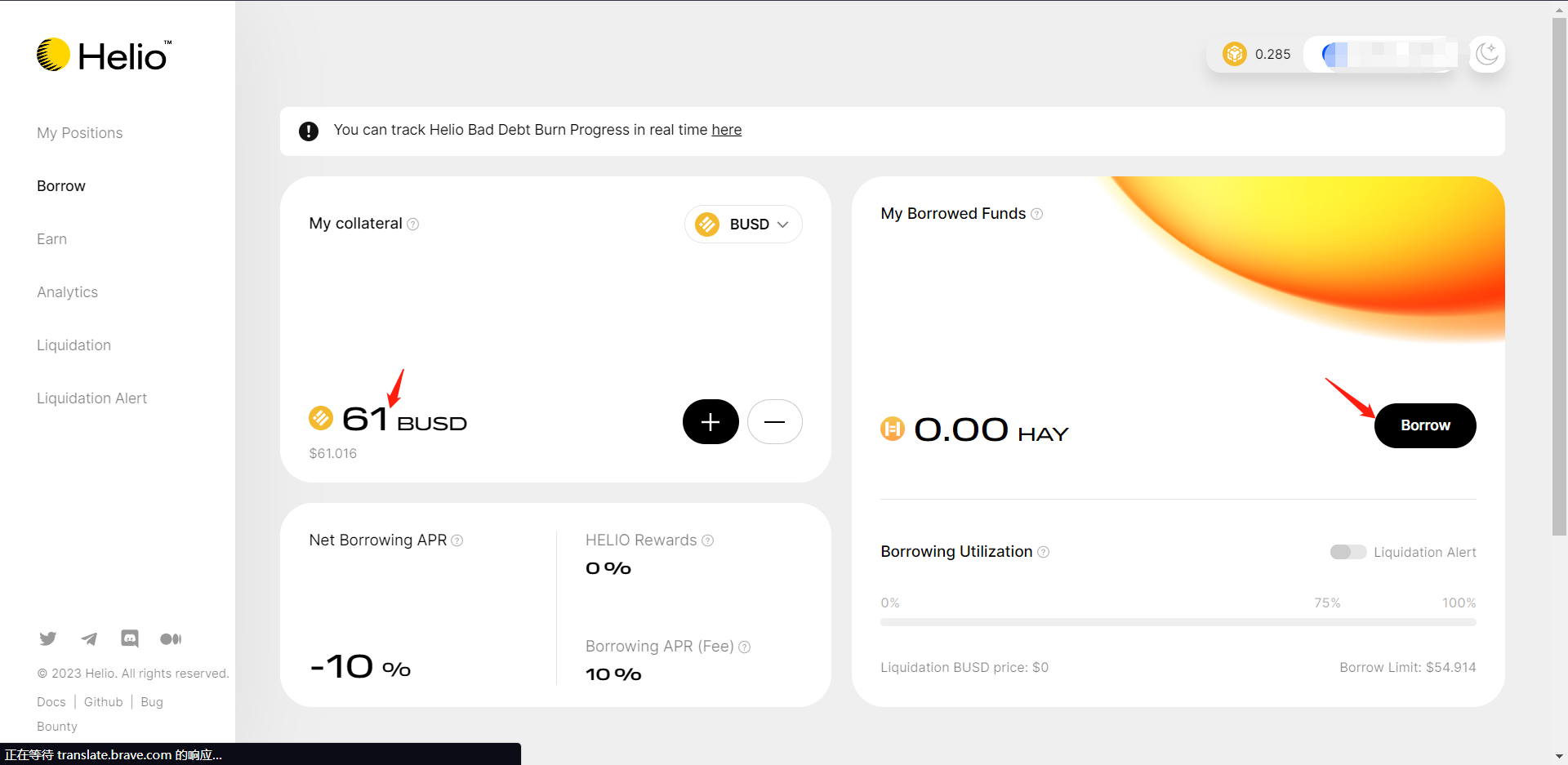Image resolution: width=1568 pixels, height=765 pixels.
Task: Open the Telegram link icon
Action: point(89,638)
